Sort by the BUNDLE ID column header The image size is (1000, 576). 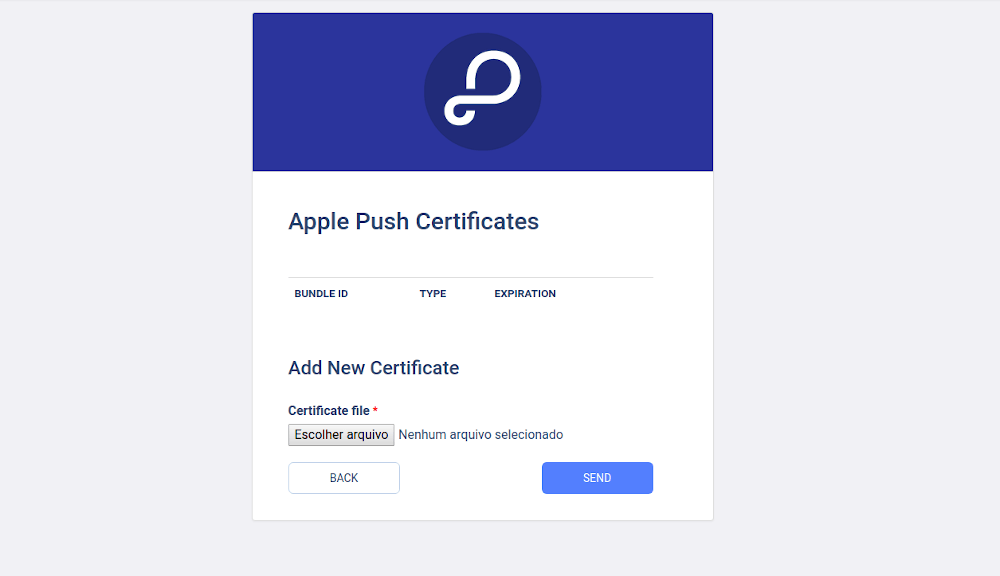321,293
